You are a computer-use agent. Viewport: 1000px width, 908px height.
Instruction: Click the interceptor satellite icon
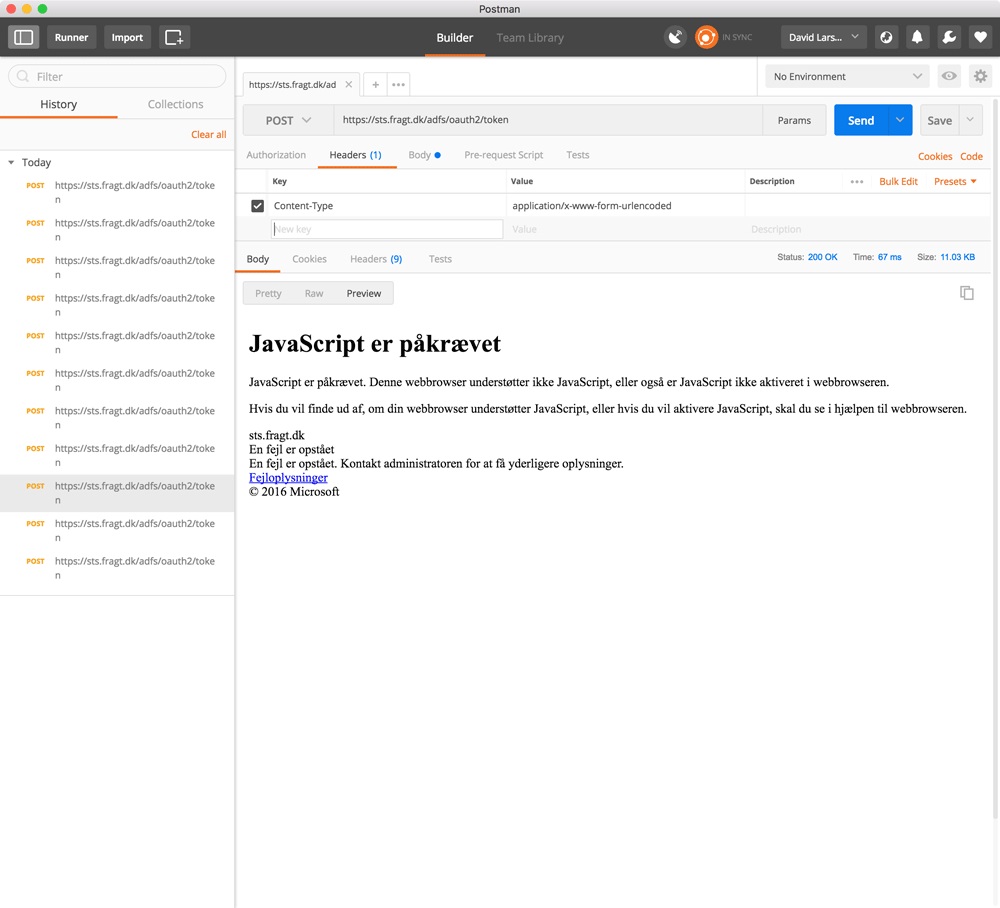(675, 37)
